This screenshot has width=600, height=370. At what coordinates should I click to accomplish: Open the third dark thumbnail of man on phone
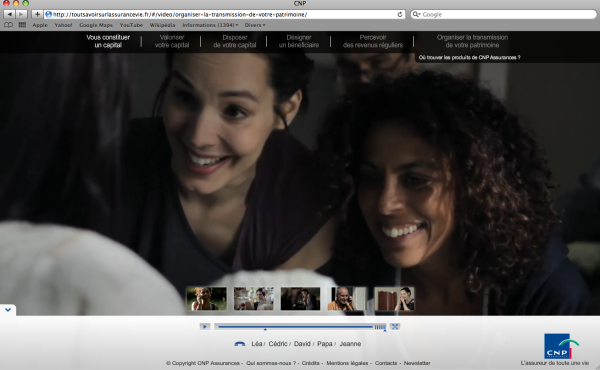[x=300, y=298]
